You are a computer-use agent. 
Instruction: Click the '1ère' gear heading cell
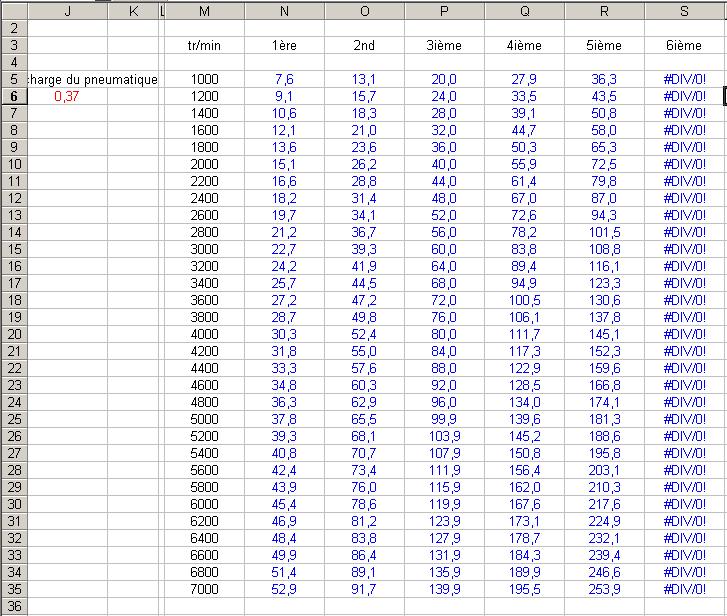pyautogui.click(x=284, y=45)
